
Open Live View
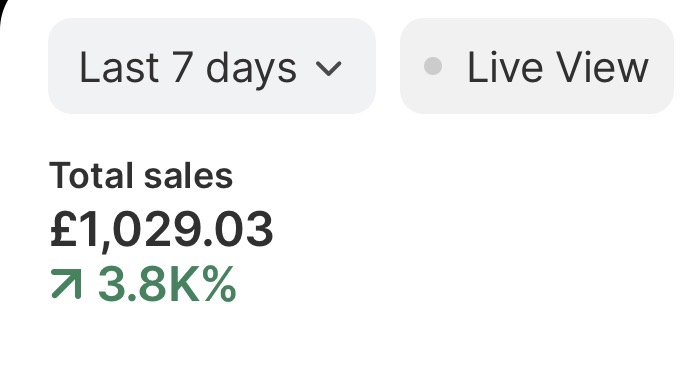pos(537,66)
